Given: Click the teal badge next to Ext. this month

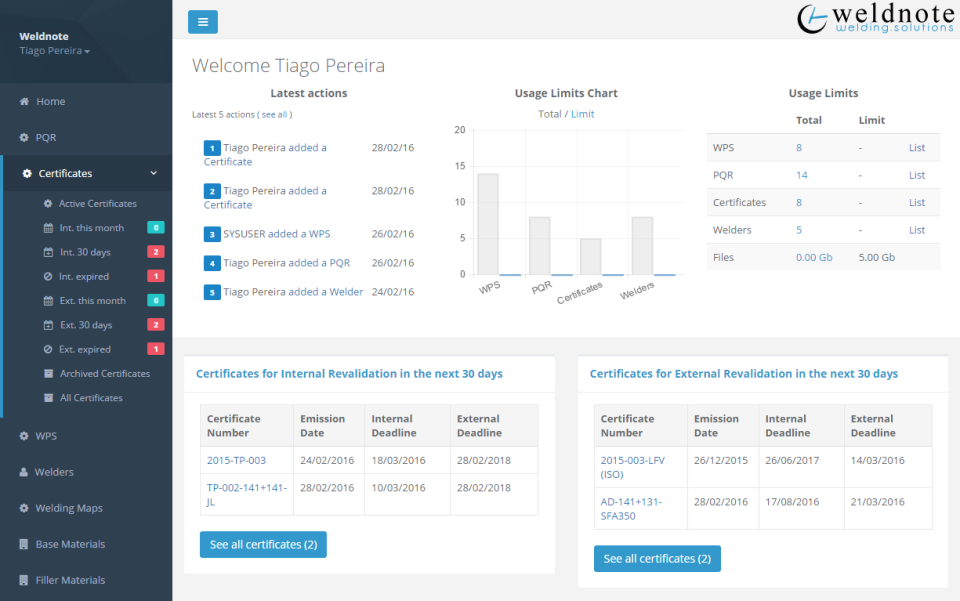Looking at the screenshot, I should point(156,300).
